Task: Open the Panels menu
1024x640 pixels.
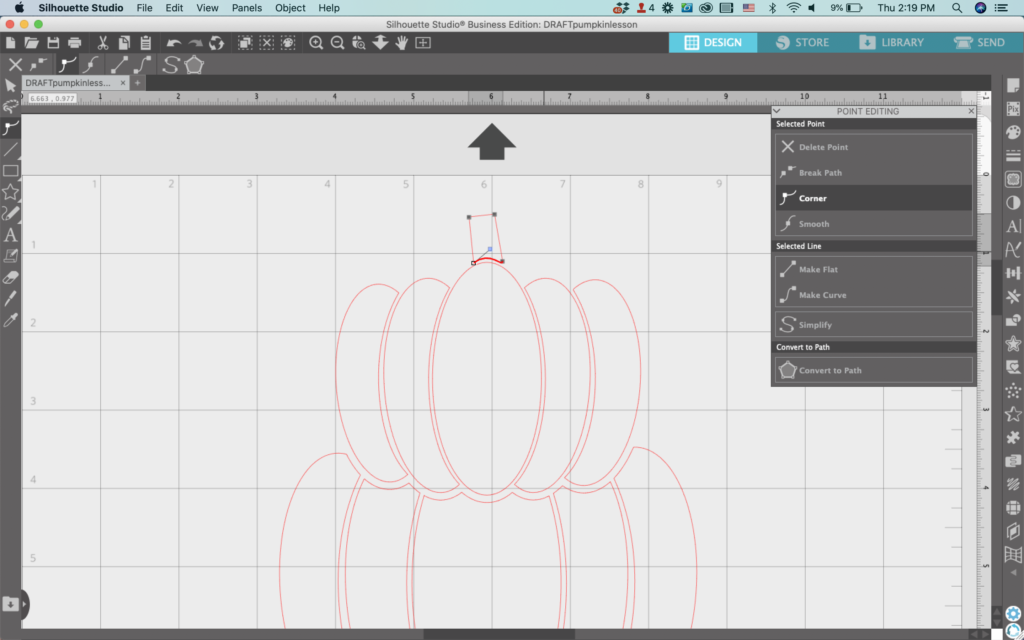Action: pyautogui.click(x=247, y=8)
